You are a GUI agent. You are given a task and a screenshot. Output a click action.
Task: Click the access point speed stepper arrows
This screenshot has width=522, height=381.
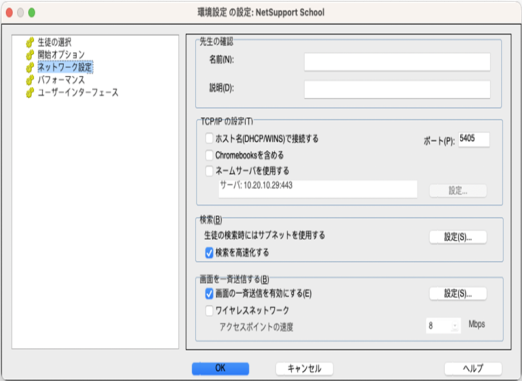(455, 326)
